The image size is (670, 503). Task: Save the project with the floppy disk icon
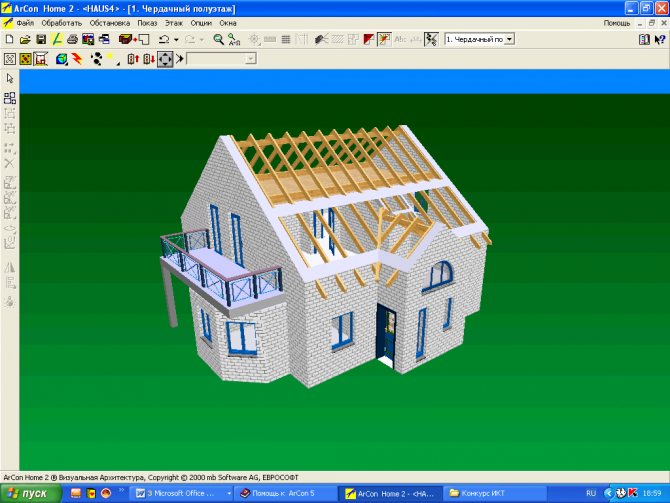[x=41, y=39]
